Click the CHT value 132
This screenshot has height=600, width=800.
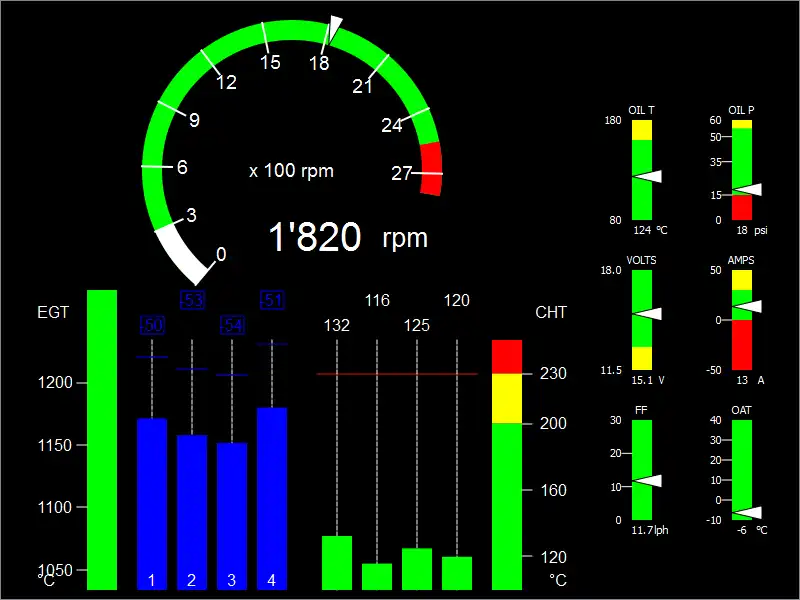337,326
